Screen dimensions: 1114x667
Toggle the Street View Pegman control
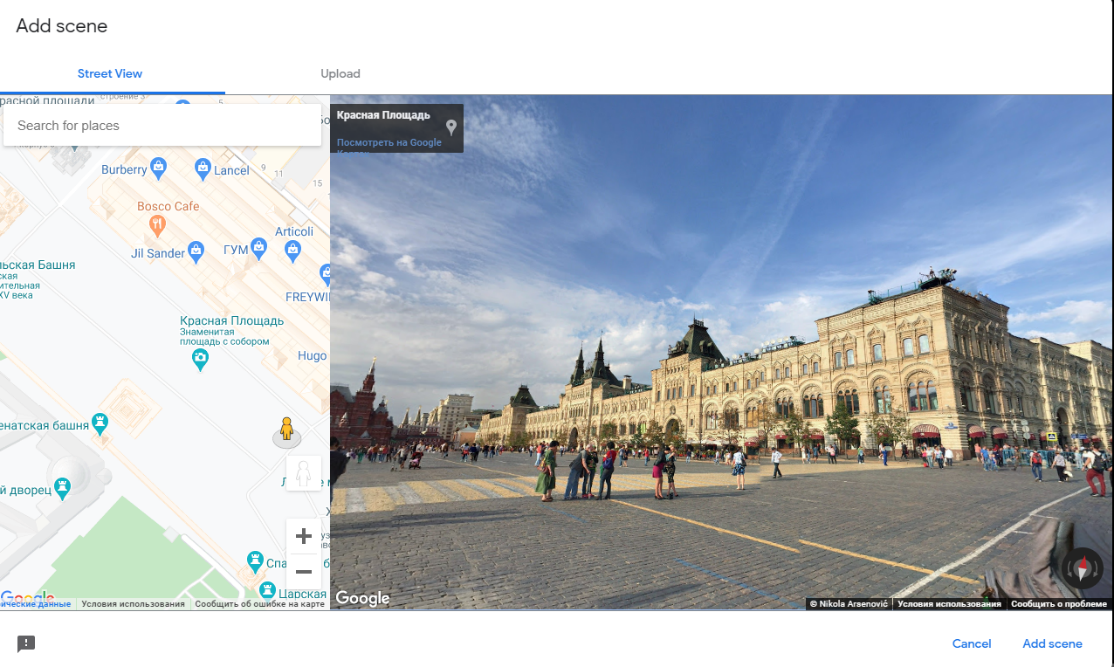click(x=304, y=473)
